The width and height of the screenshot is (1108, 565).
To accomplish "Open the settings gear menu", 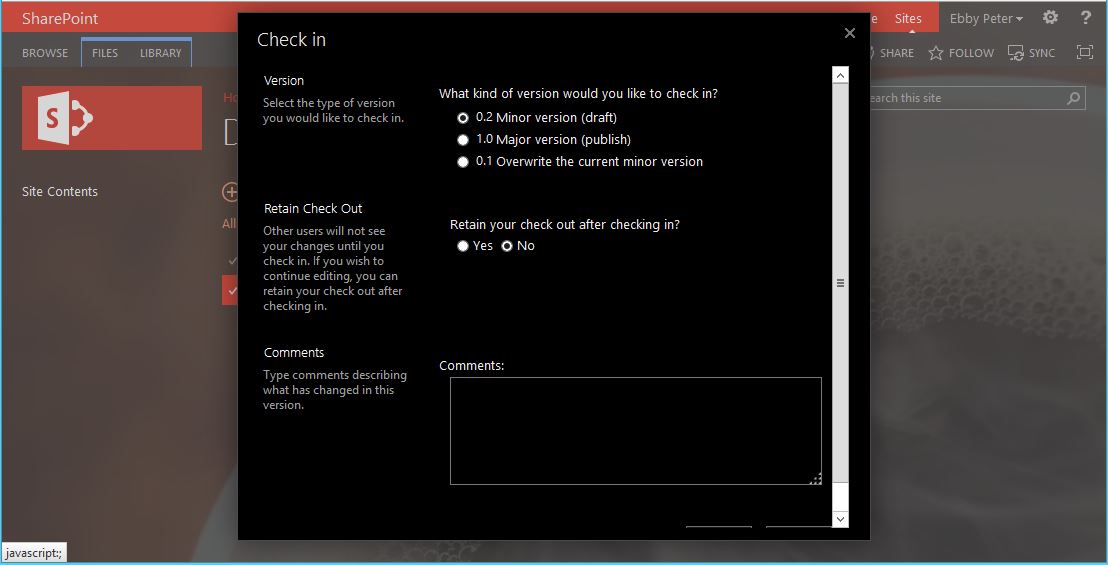I will (x=1050, y=18).
